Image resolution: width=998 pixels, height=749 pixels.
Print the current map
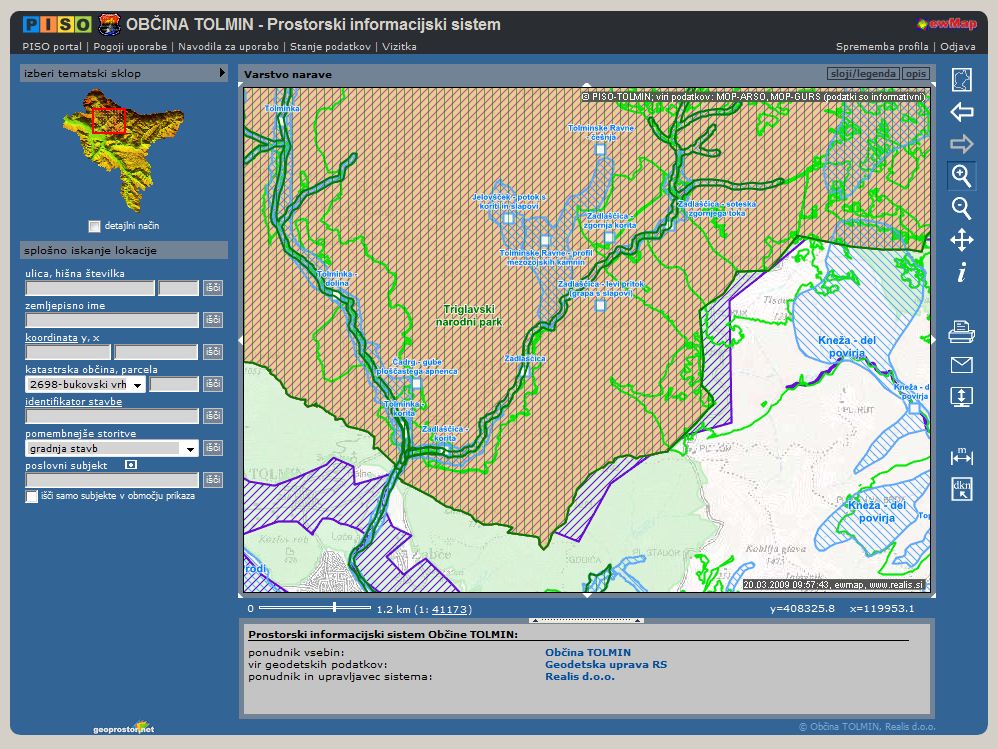click(x=961, y=332)
